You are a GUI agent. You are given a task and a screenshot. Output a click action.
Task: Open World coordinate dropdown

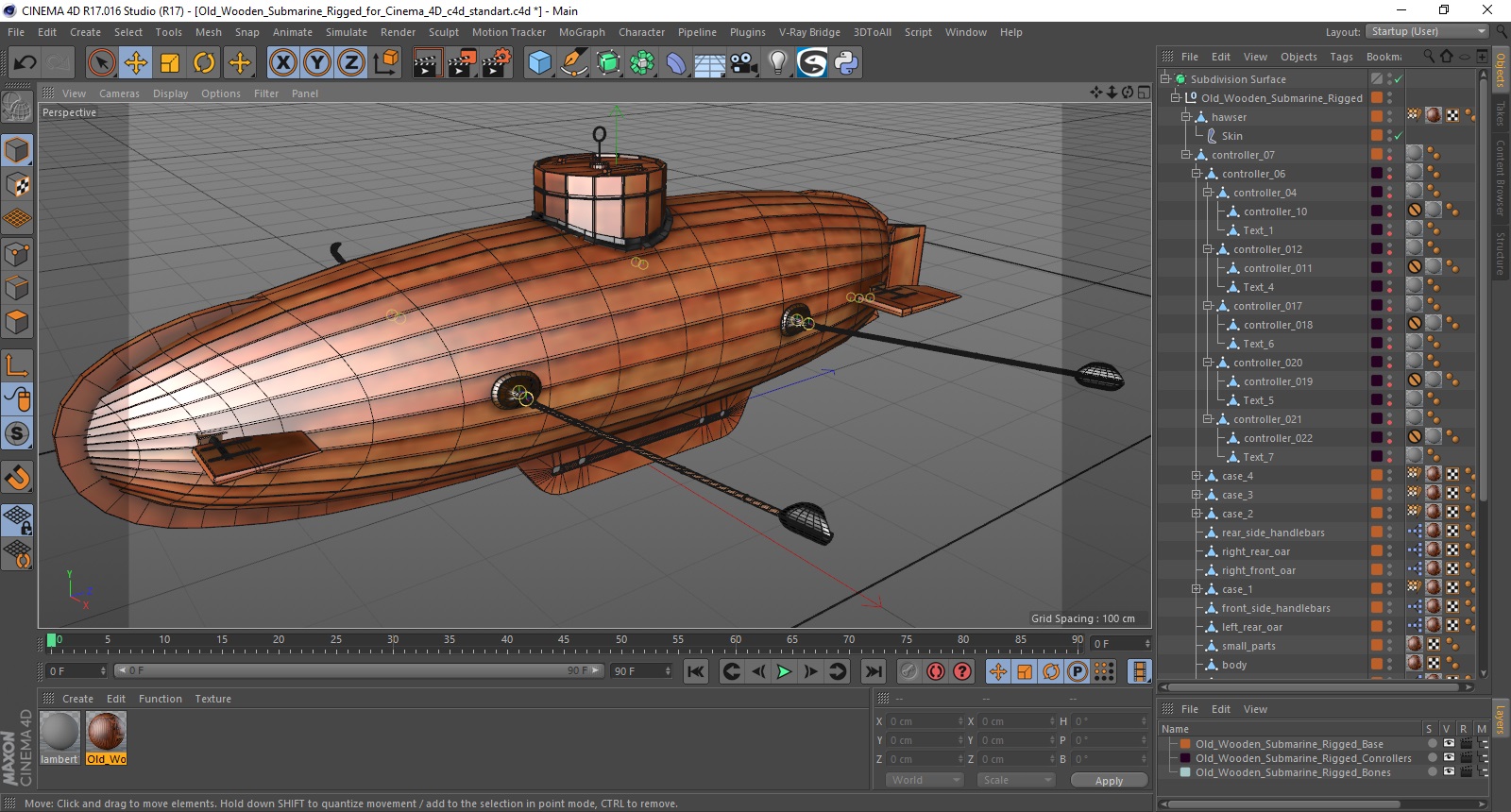925,780
